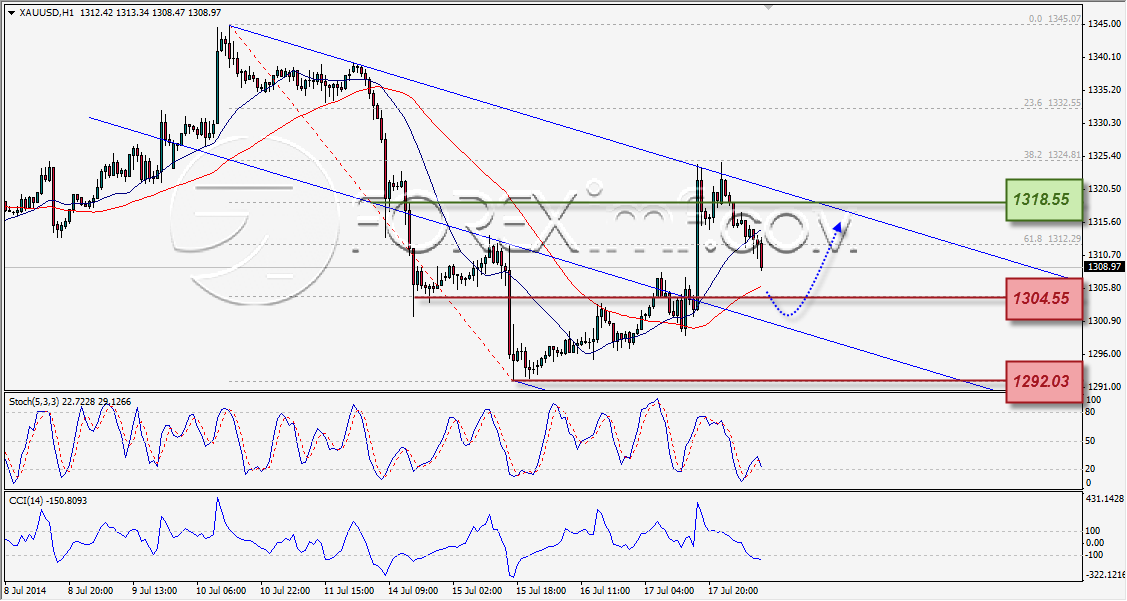Click the 16 Jul 11:00 time label

coord(605,591)
